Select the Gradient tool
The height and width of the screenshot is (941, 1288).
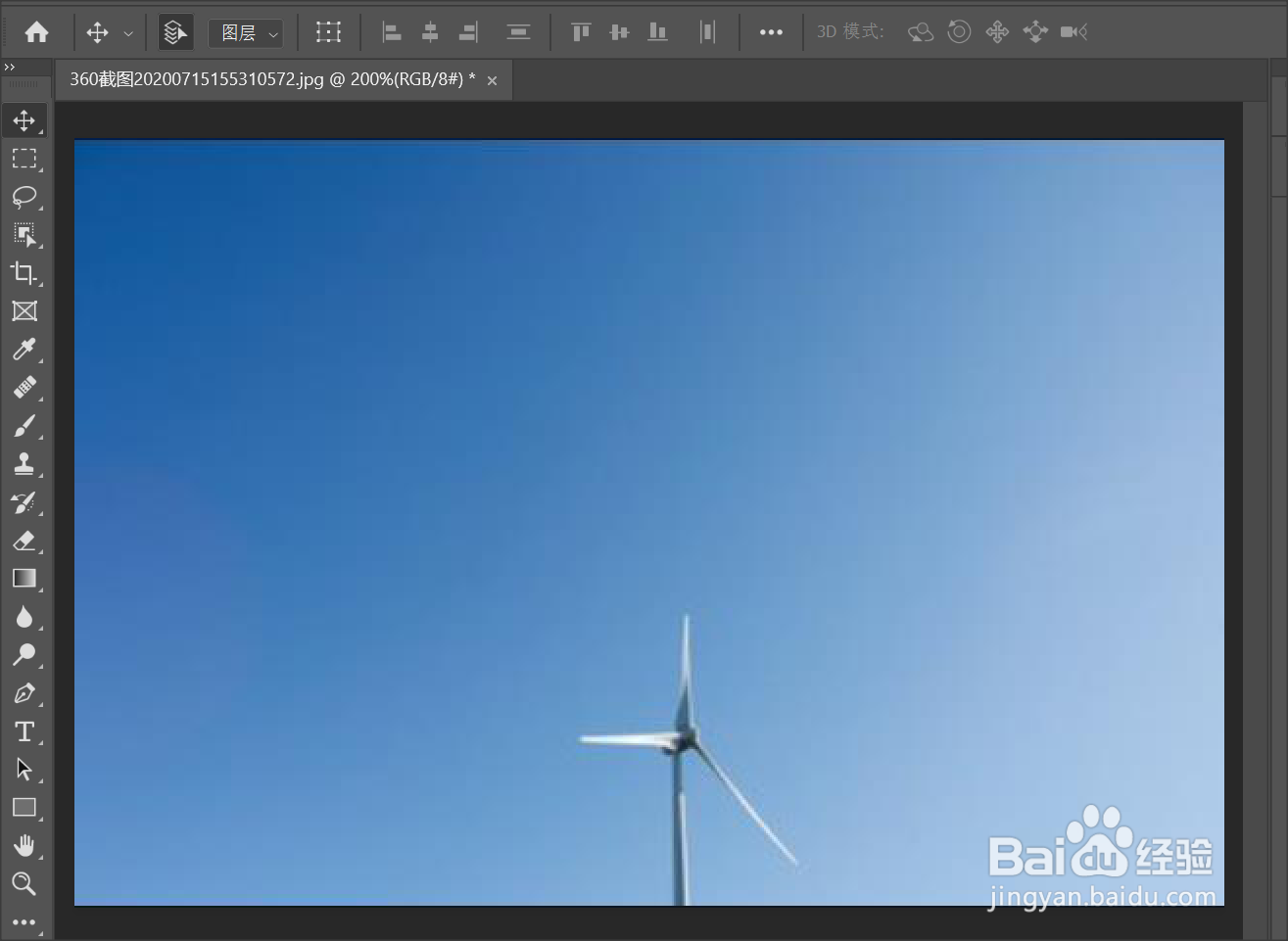tap(24, 579)
